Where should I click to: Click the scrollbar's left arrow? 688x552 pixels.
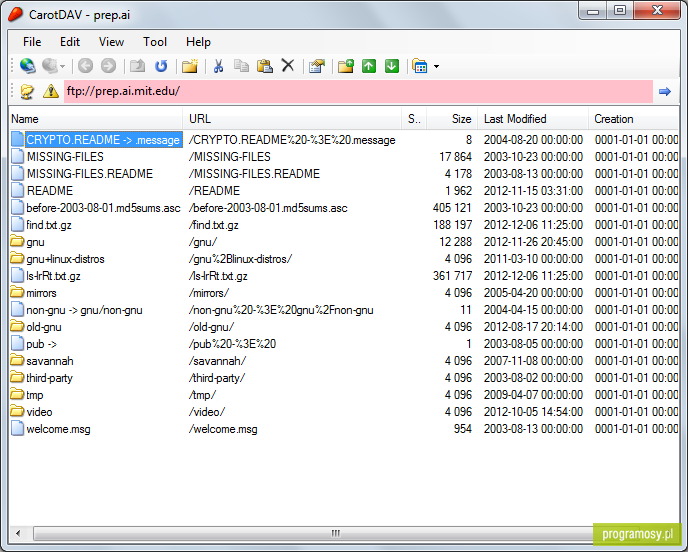pos(18,534)
